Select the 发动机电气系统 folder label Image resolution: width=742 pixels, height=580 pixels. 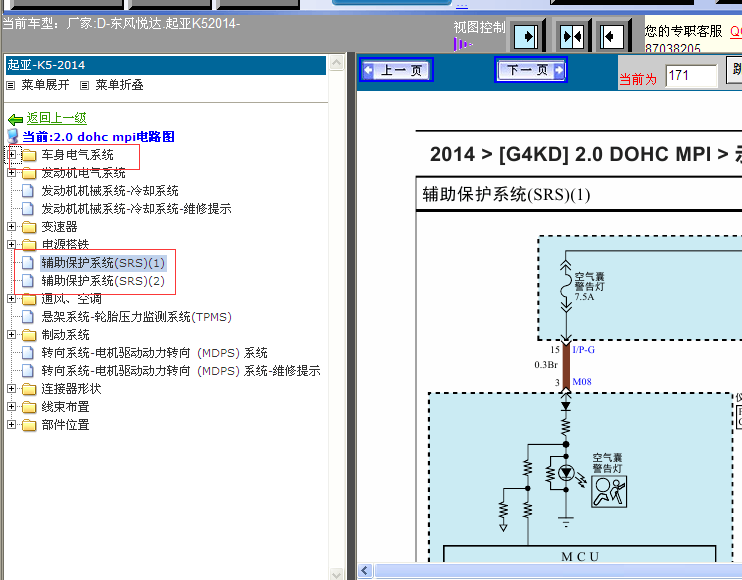[83, 173]
